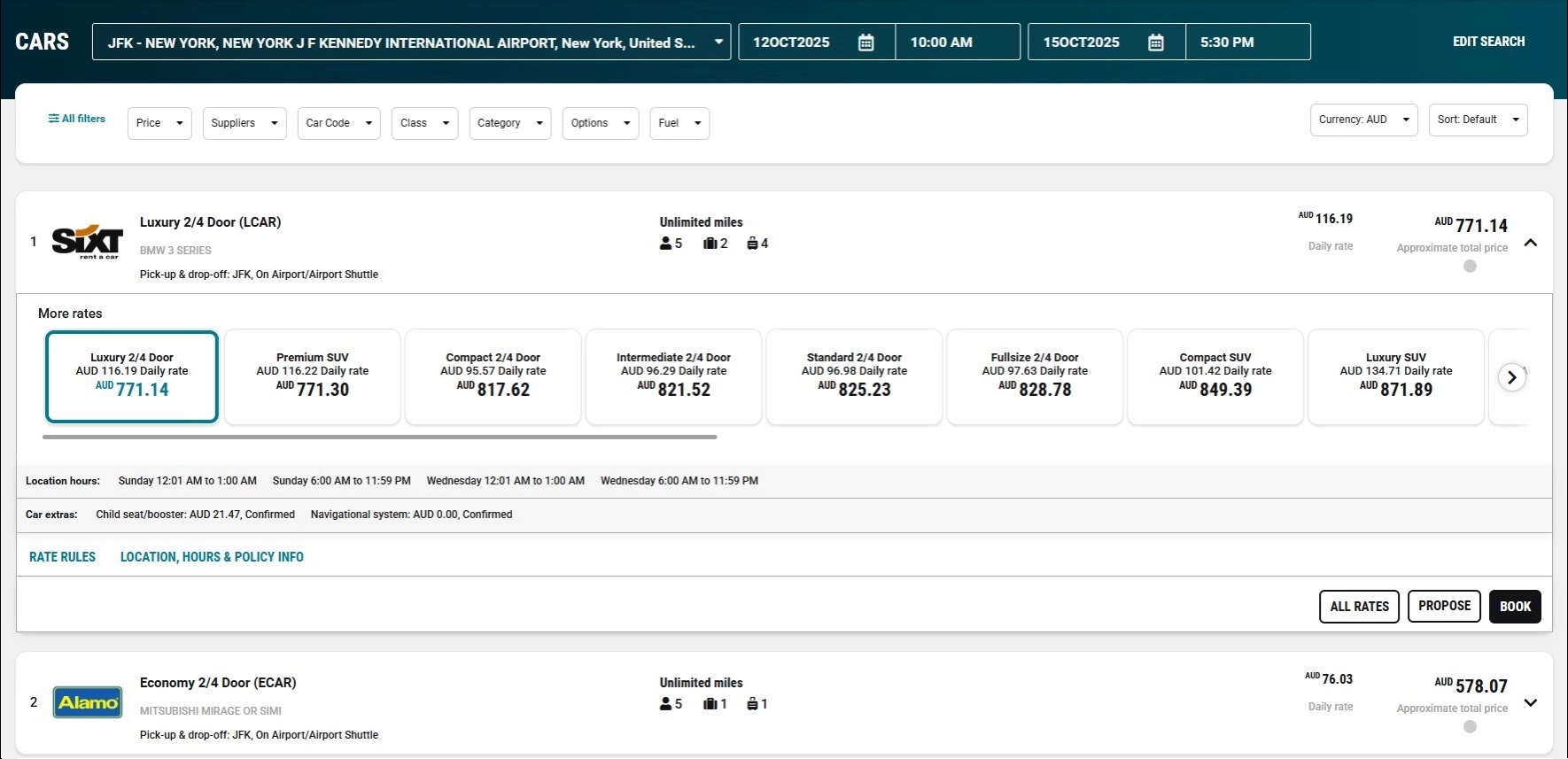Viewport: 1568px width, 759px height.
Task: Select the Luxury 2/4 Door rate card
Action: [132, 376]
